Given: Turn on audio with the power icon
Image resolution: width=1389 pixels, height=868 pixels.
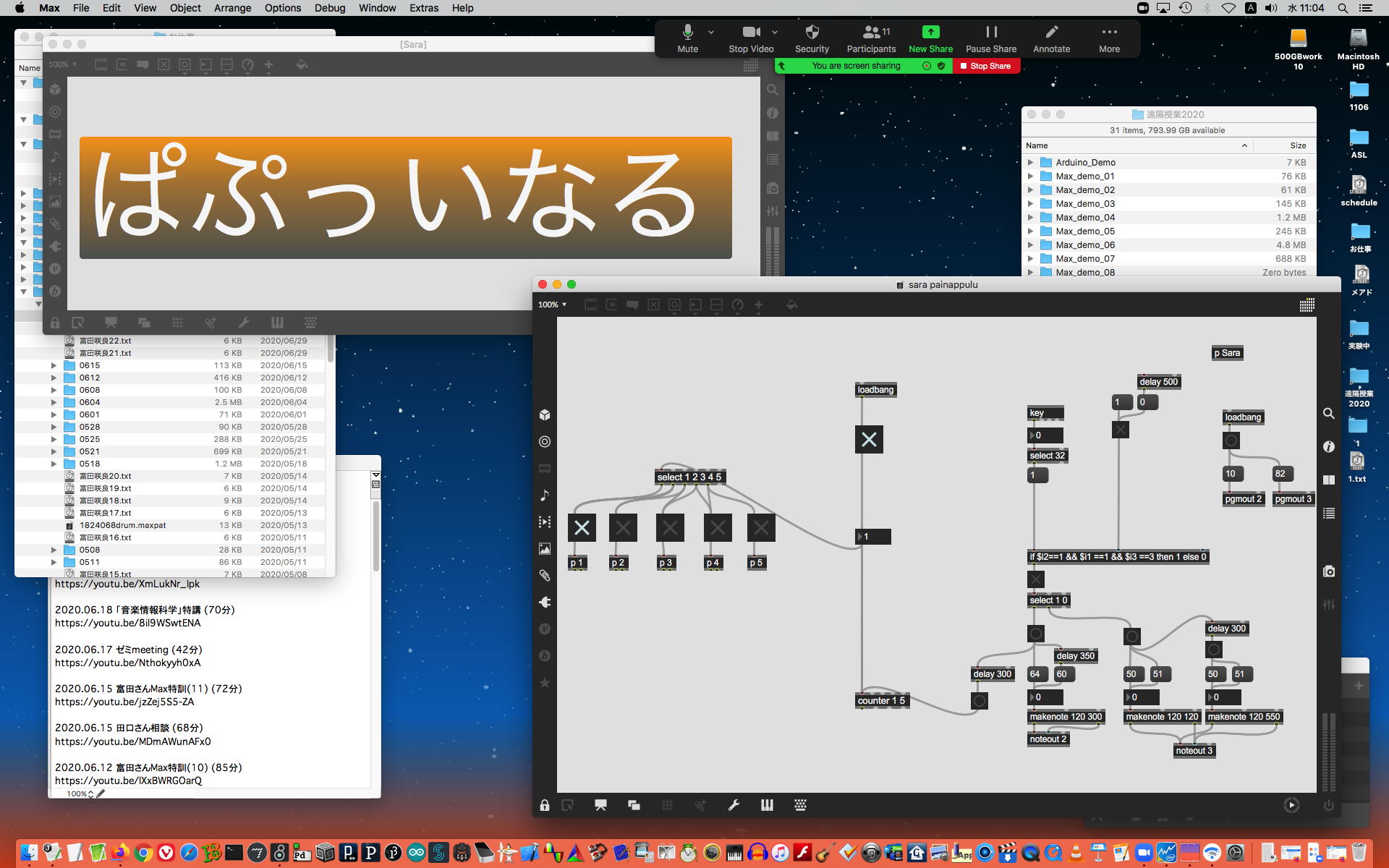Looking at the screenshot, I should pyautogui.click(x=1328, y=805).
